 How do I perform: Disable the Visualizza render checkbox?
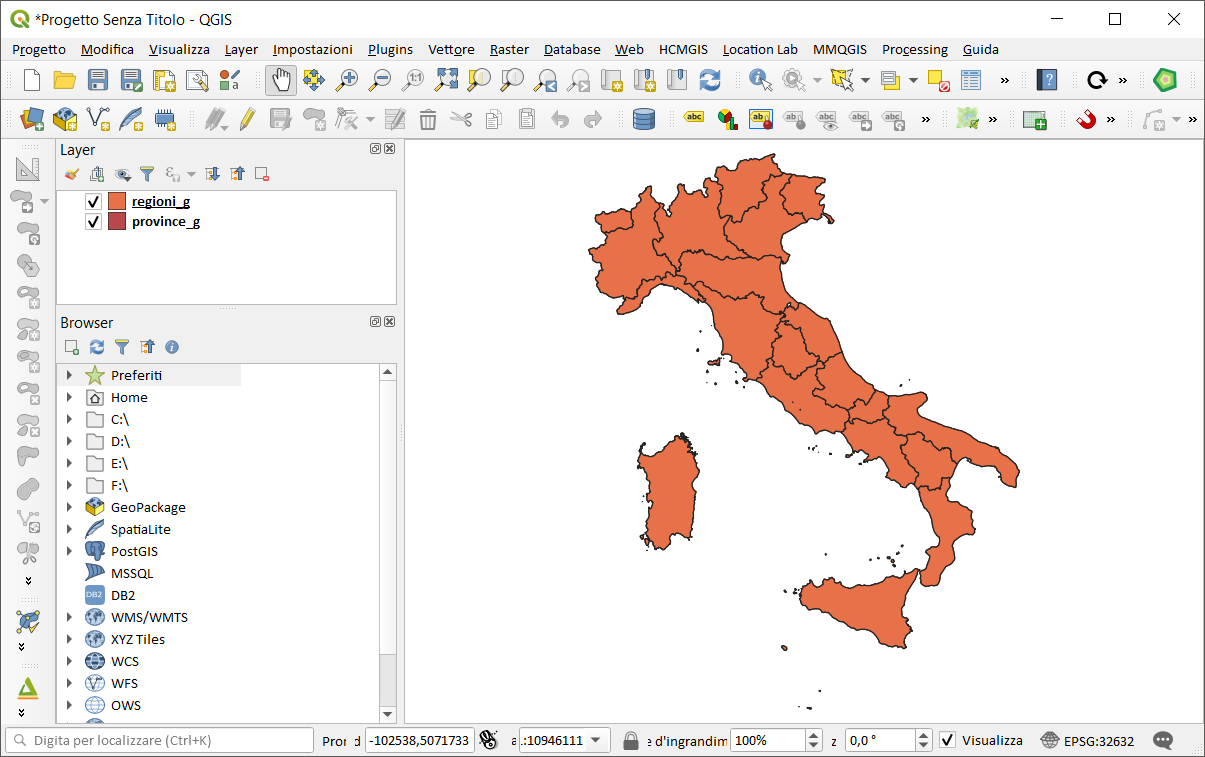pyautogui.click(x=947, y=740)
